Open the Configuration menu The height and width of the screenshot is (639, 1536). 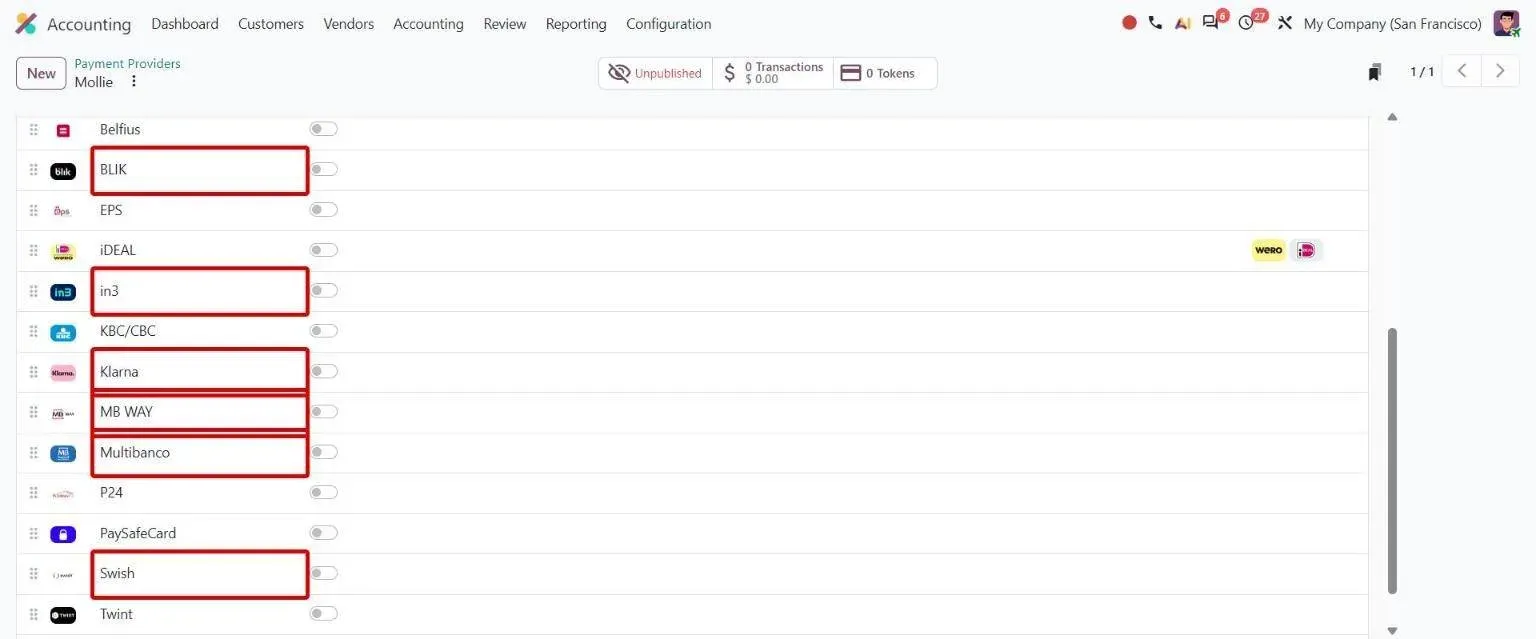669,23
